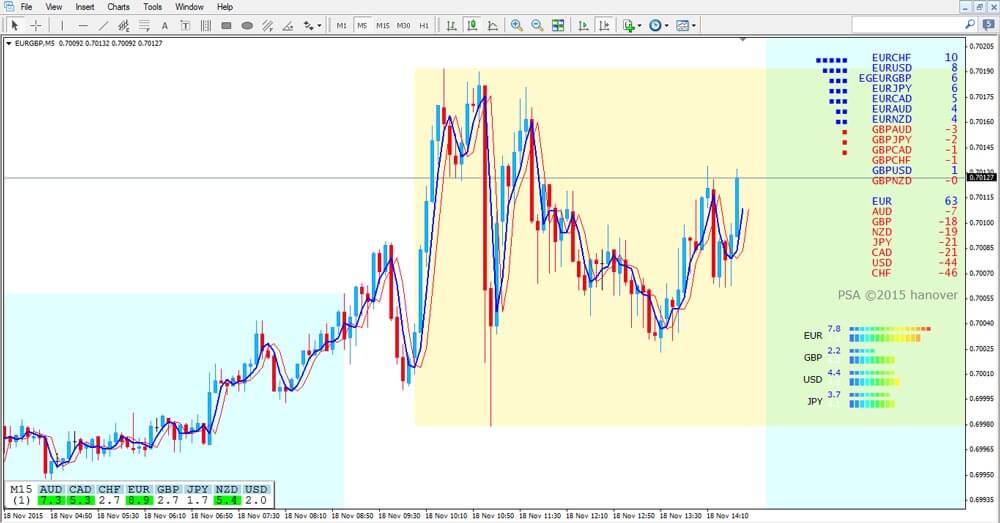Toggle chart Auto Scroll
Screen dimensions: 1000x523
point(583,26)
